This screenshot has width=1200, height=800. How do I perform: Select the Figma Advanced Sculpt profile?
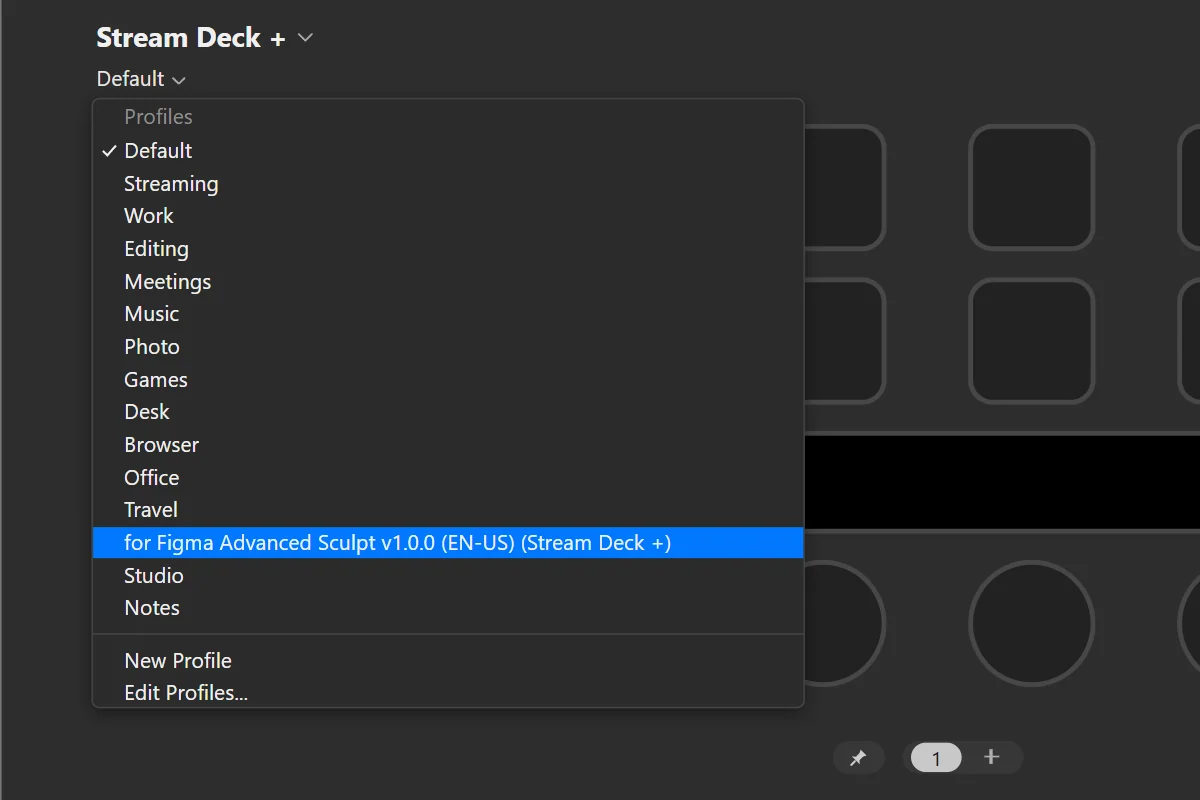(x=448, y=543)
